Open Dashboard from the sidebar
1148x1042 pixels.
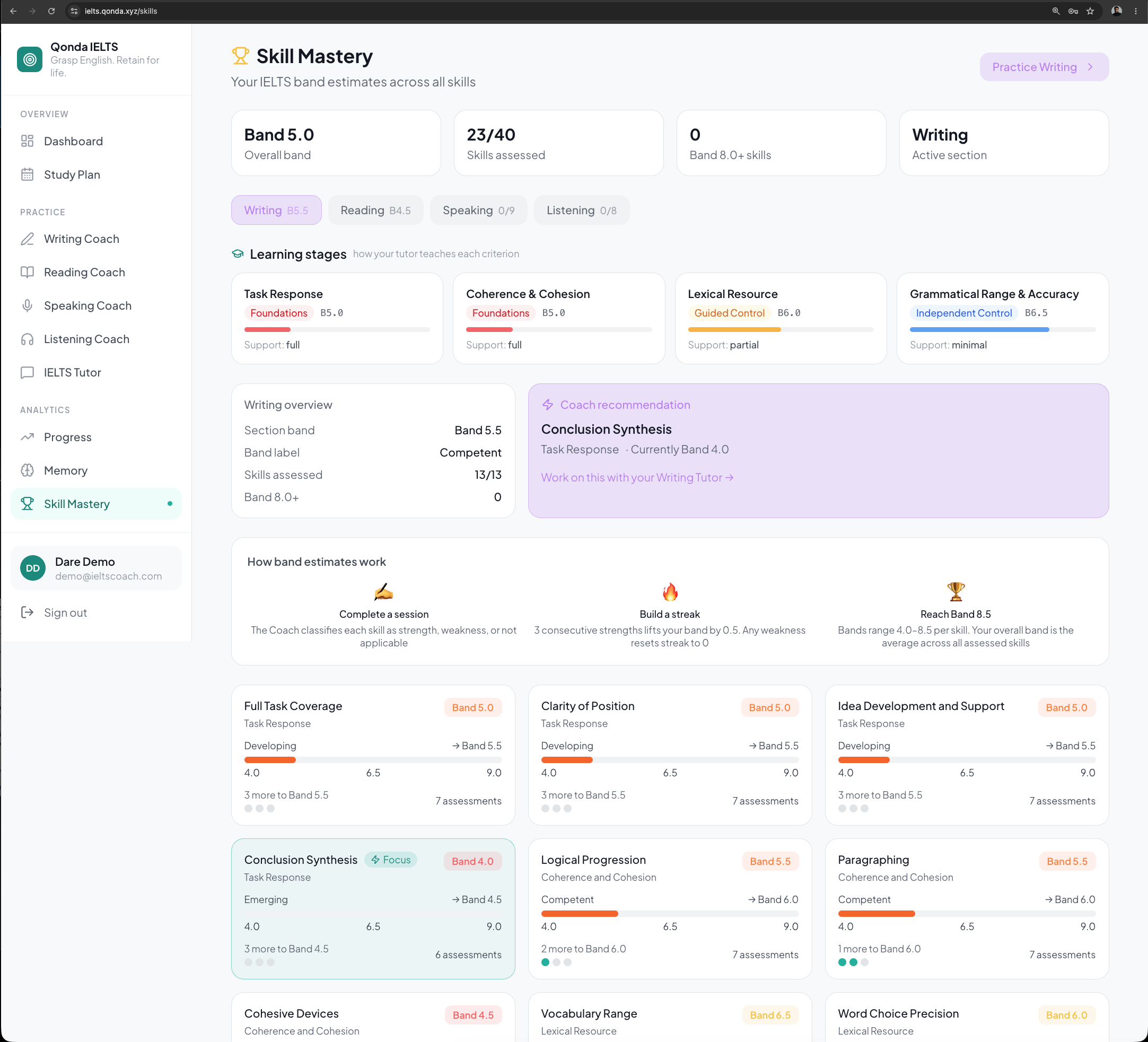point(95,141)
